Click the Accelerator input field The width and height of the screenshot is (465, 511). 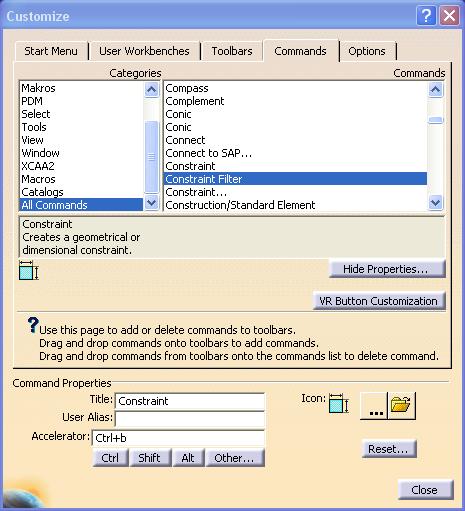(x=178, y=438)
